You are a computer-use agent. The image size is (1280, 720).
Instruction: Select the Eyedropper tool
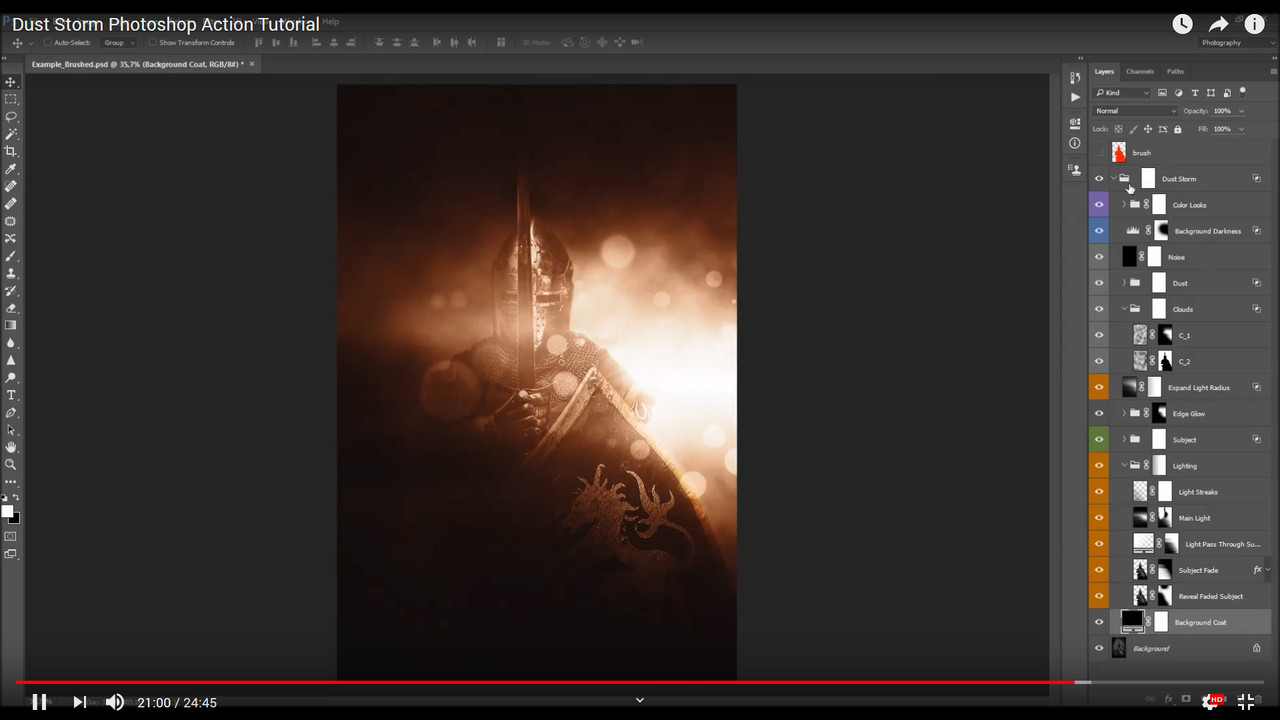tap(11, 169)
